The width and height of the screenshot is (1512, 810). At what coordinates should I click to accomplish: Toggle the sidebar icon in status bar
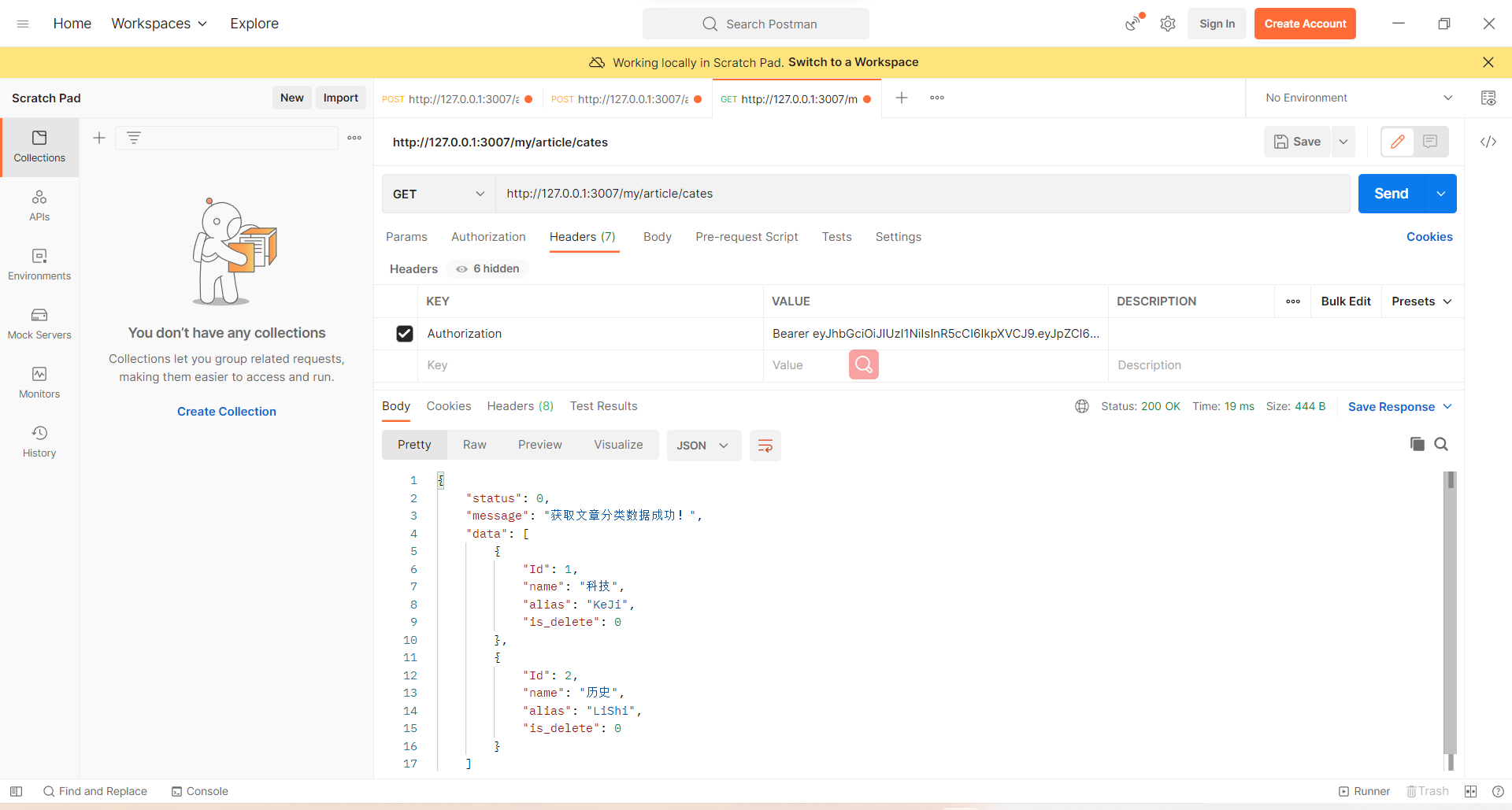pyautogui.click(x=16, y=791)
